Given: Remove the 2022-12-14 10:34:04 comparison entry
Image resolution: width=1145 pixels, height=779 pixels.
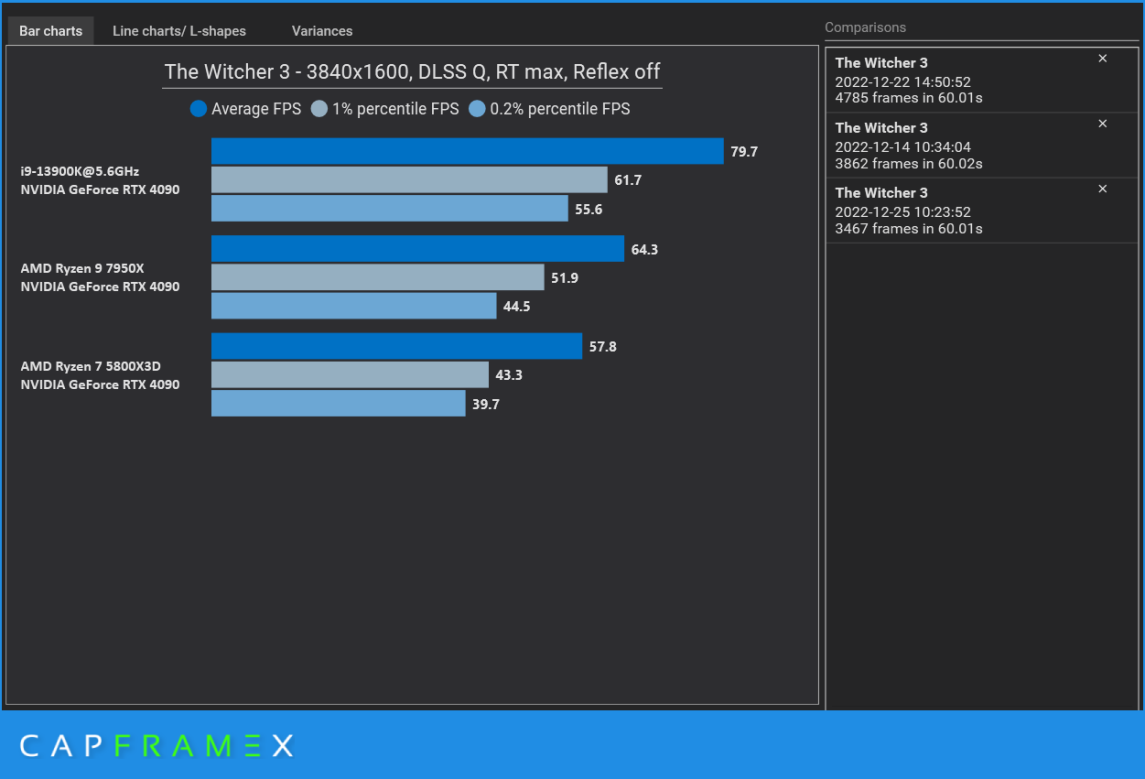Looking at the screenshot, I should point(1103,123).
